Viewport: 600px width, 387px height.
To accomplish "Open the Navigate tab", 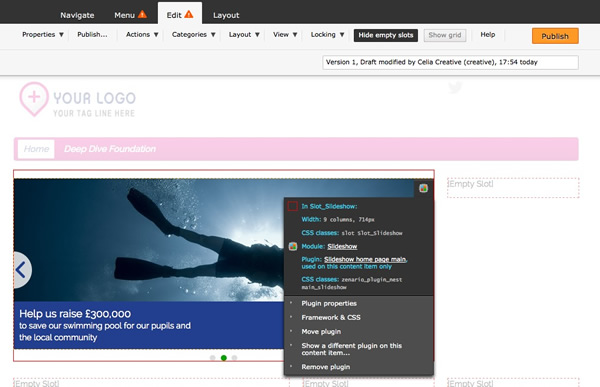I will tap(77, 15).
